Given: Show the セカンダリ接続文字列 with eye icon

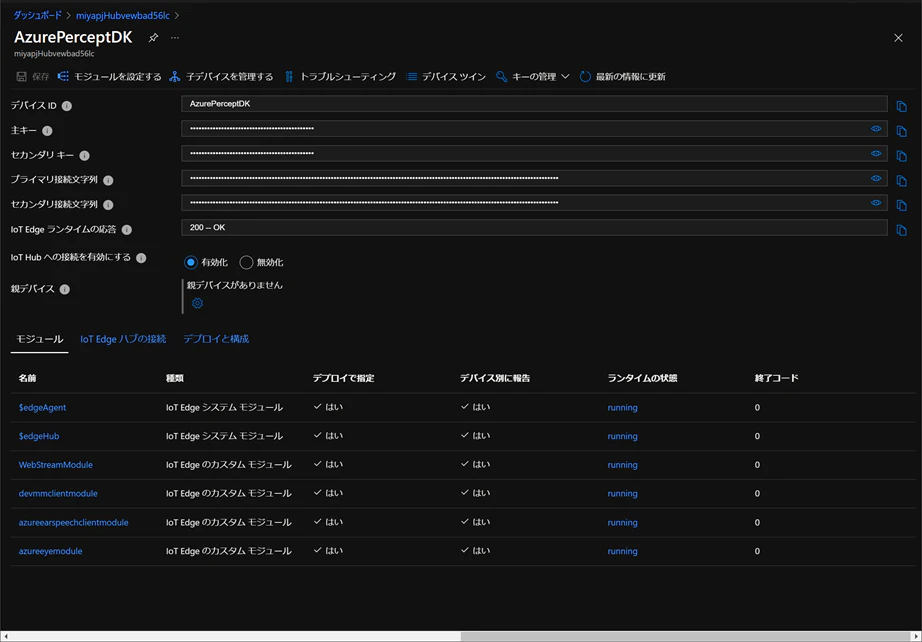Looking at the screenshot, I should 876,203.
